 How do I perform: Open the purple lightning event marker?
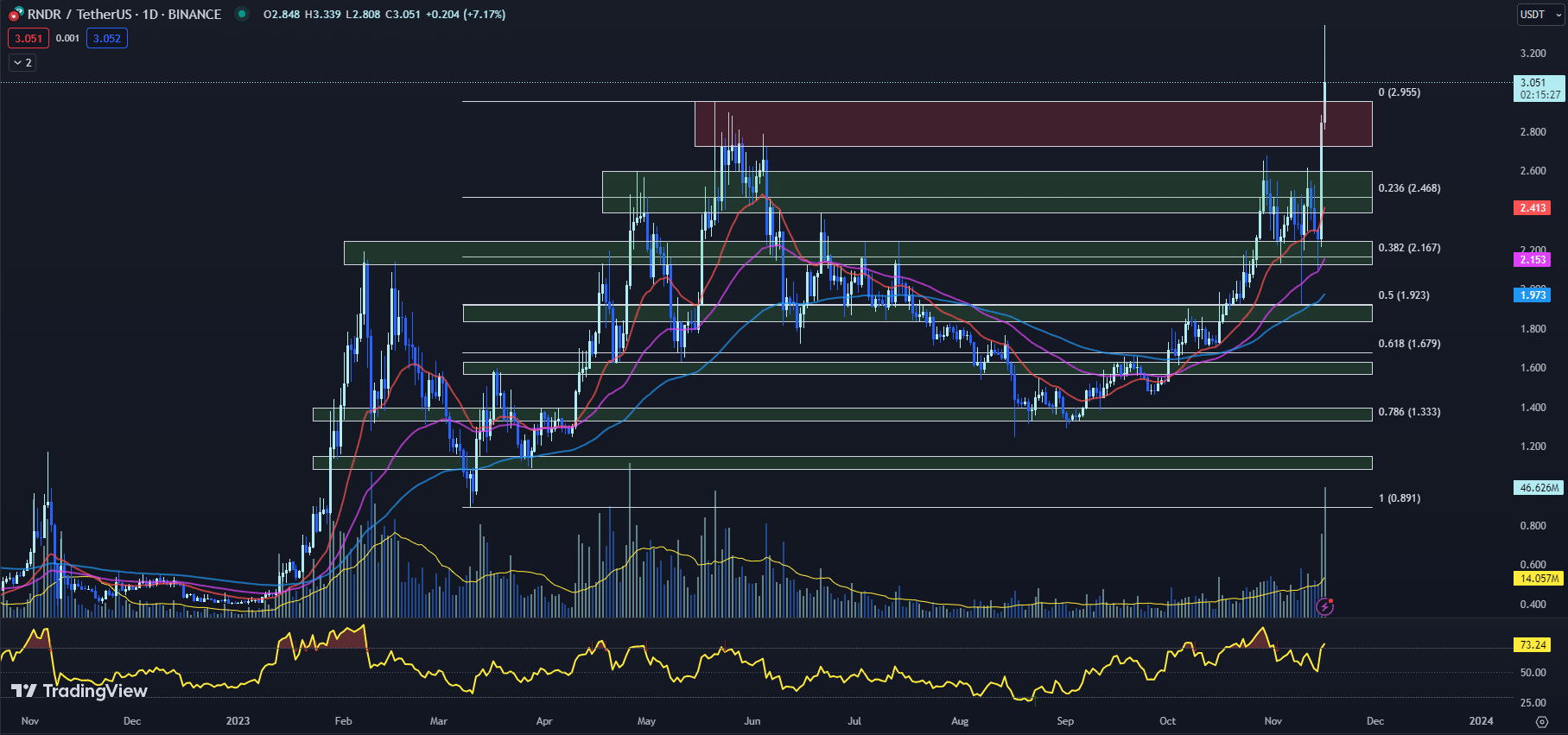tap(1325, 606)
